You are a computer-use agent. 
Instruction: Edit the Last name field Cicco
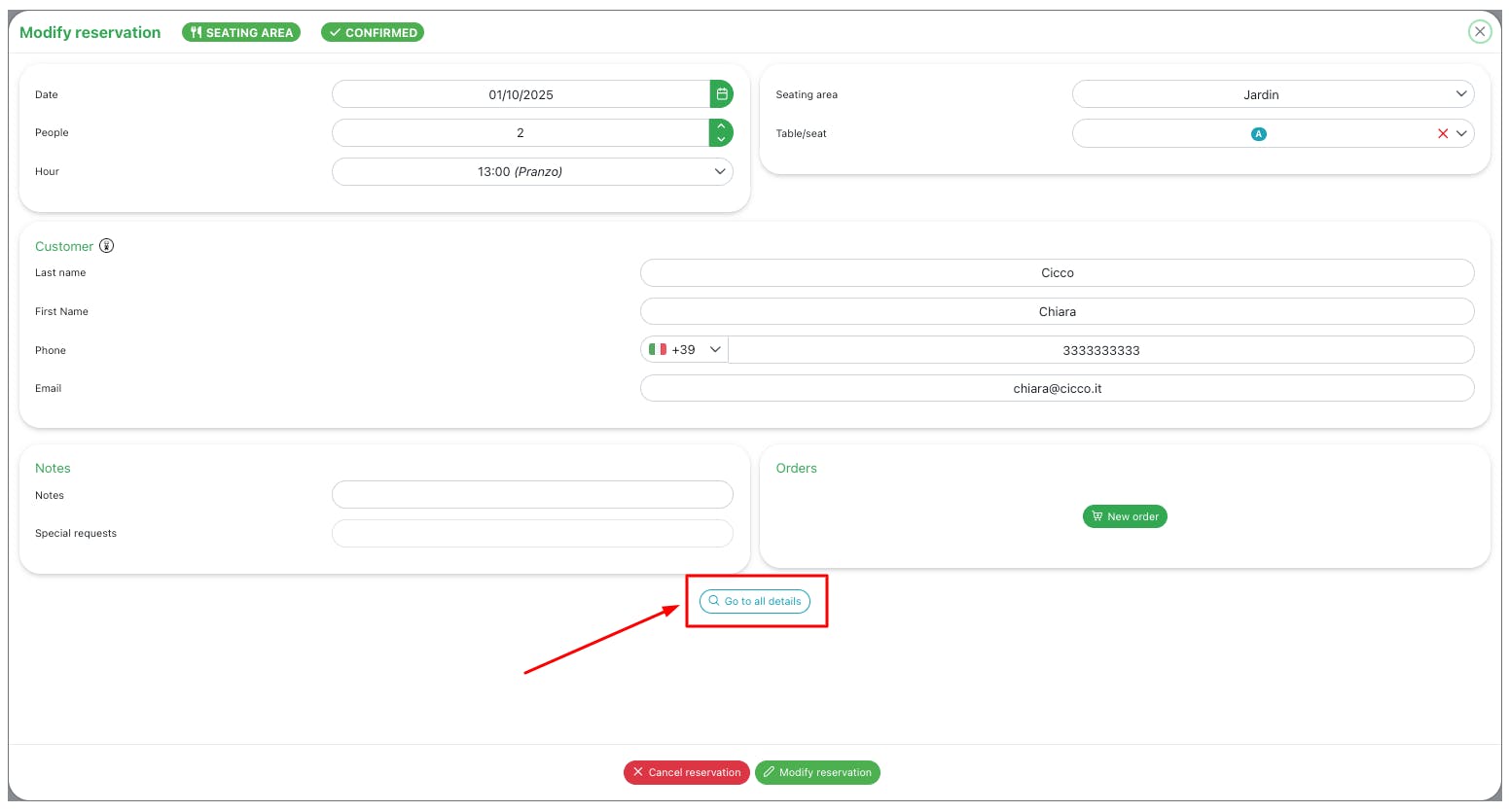click(x=1057, y=273)
